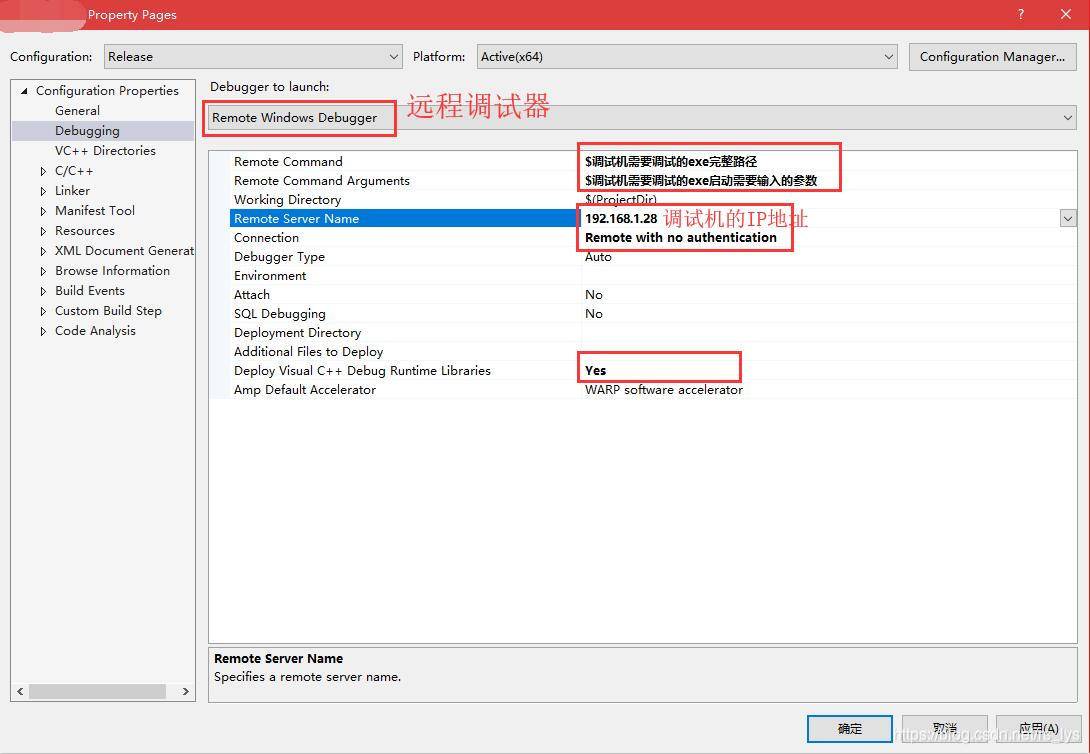The height and width of the screenshot is (754, 1090).
Task: Edit the 192.168.1.28 server value
Action: pos(621,218)
